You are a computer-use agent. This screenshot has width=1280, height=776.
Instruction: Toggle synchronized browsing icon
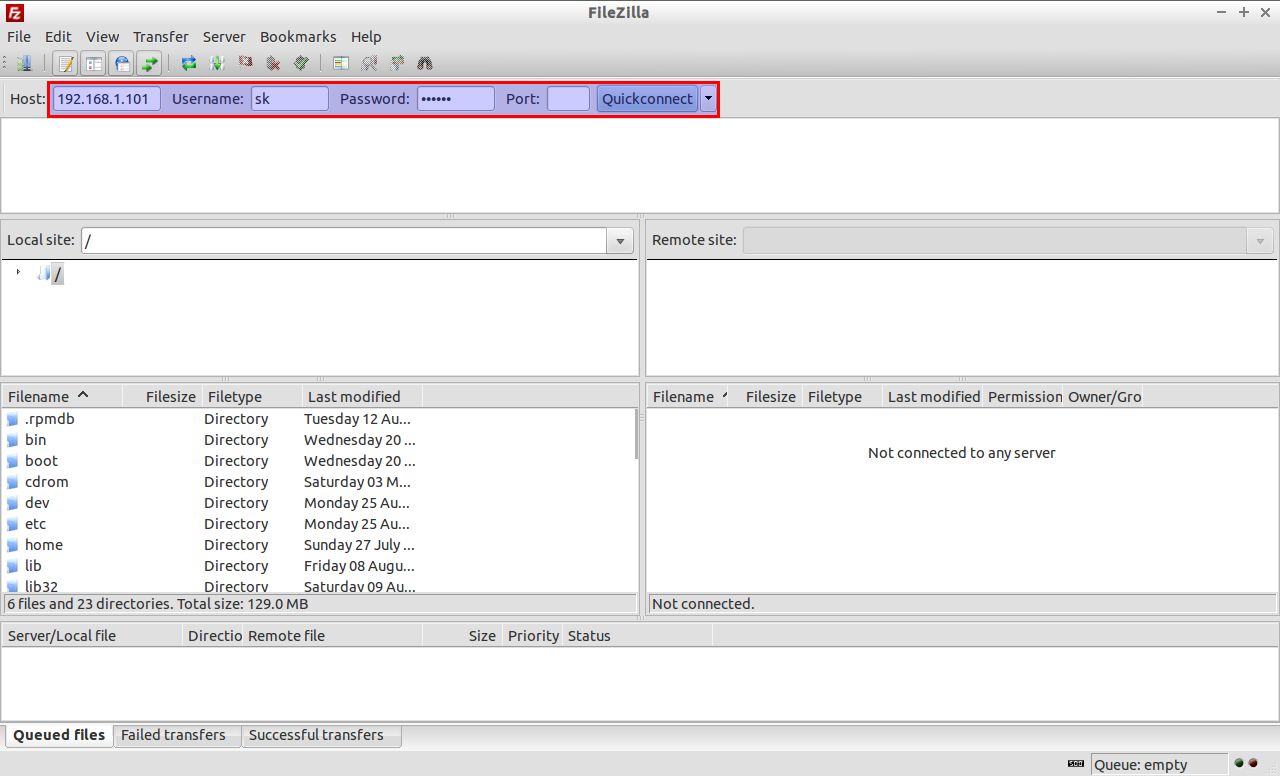(x=397, y=64)
